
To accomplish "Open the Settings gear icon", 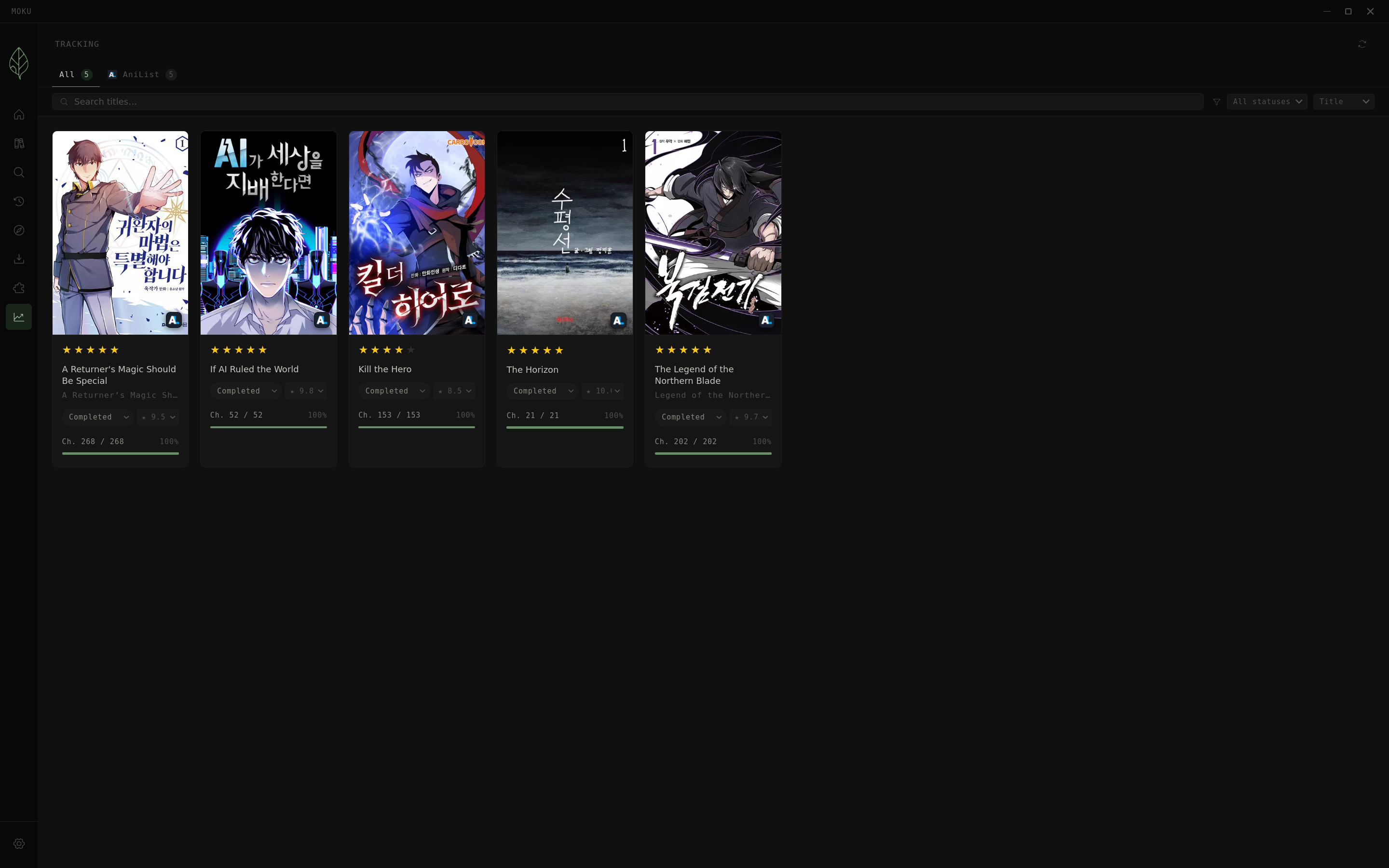I will [19, 843].
